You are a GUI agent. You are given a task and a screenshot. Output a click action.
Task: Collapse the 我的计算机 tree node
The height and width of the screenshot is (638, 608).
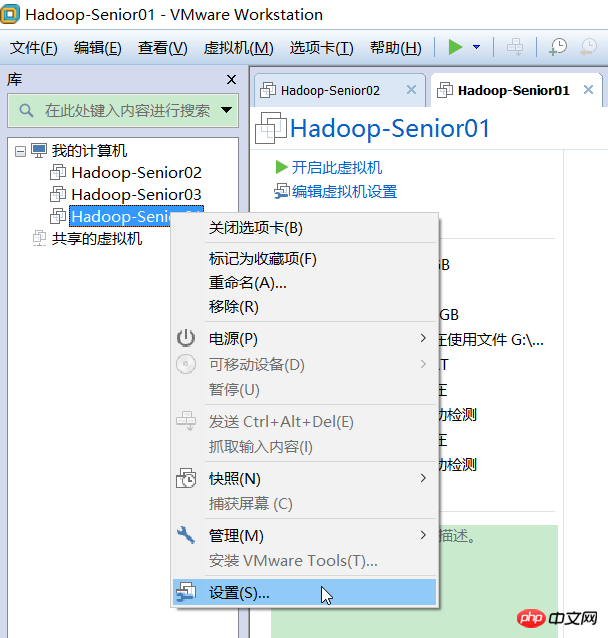(x=20, y=152)
